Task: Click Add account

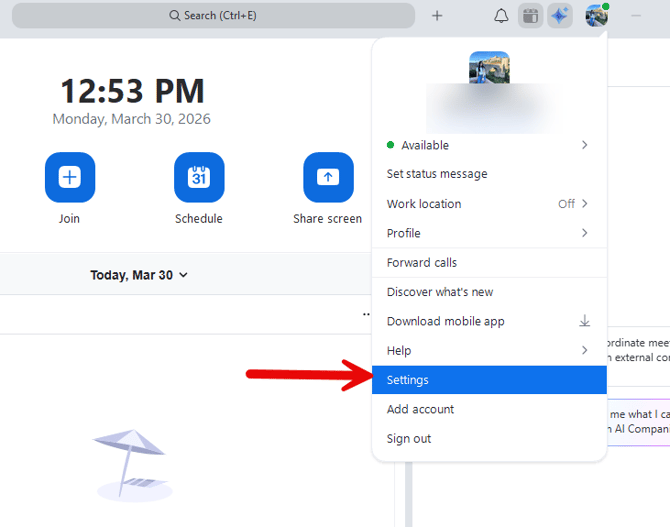Action: [x=420, y=409]
